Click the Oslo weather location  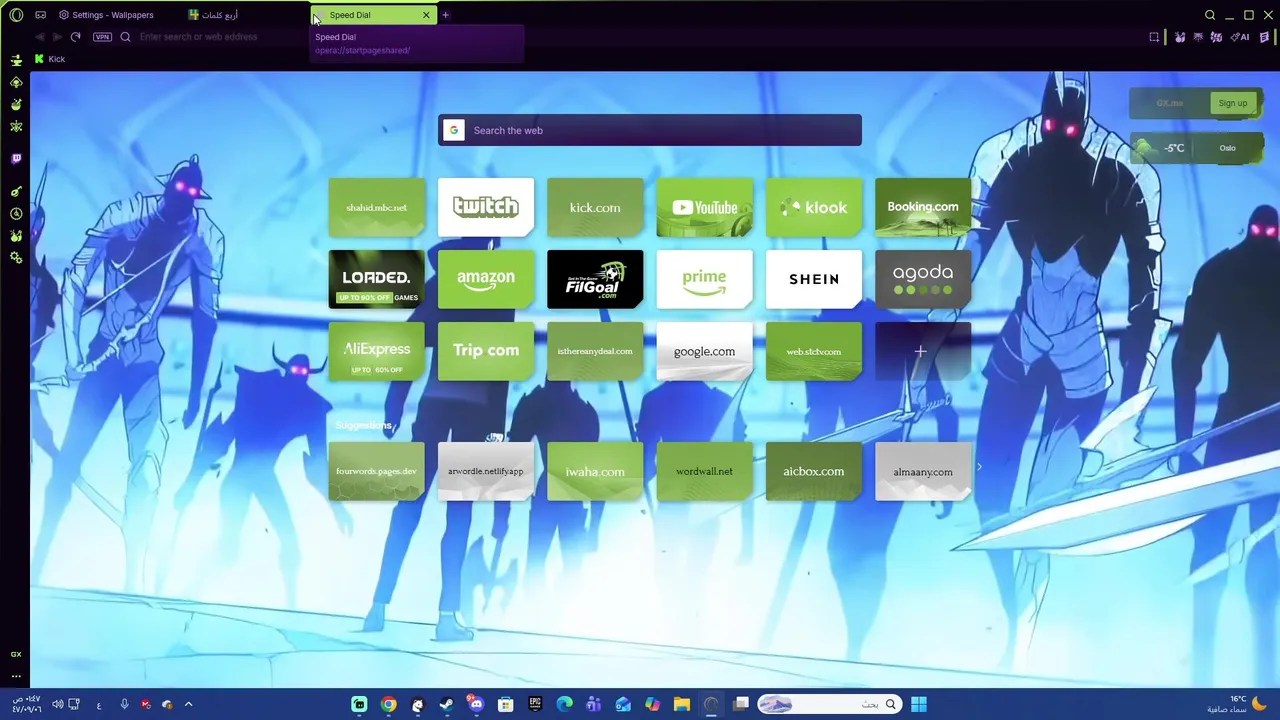point(1227,148)
